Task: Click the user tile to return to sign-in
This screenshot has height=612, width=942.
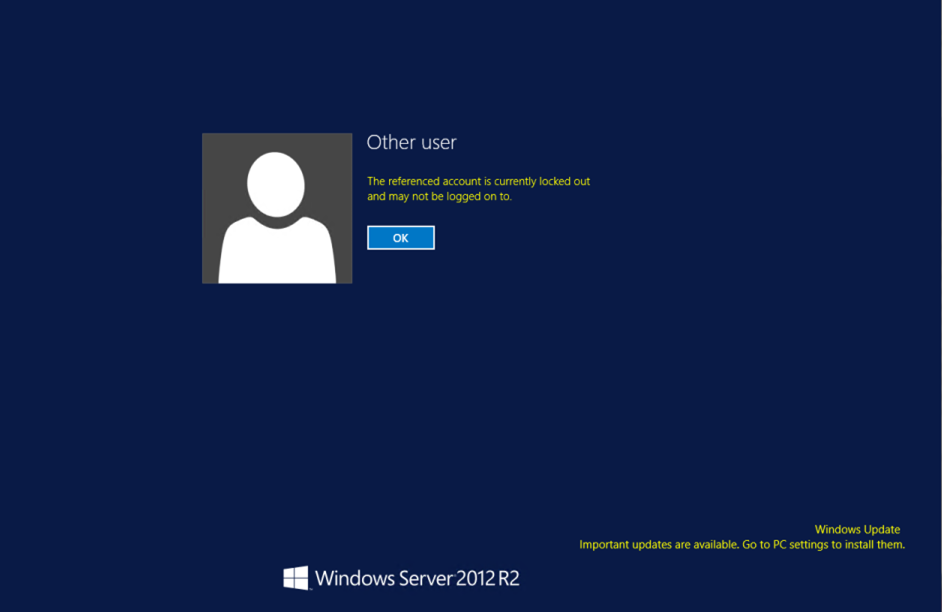Action: tap(277, 208)
